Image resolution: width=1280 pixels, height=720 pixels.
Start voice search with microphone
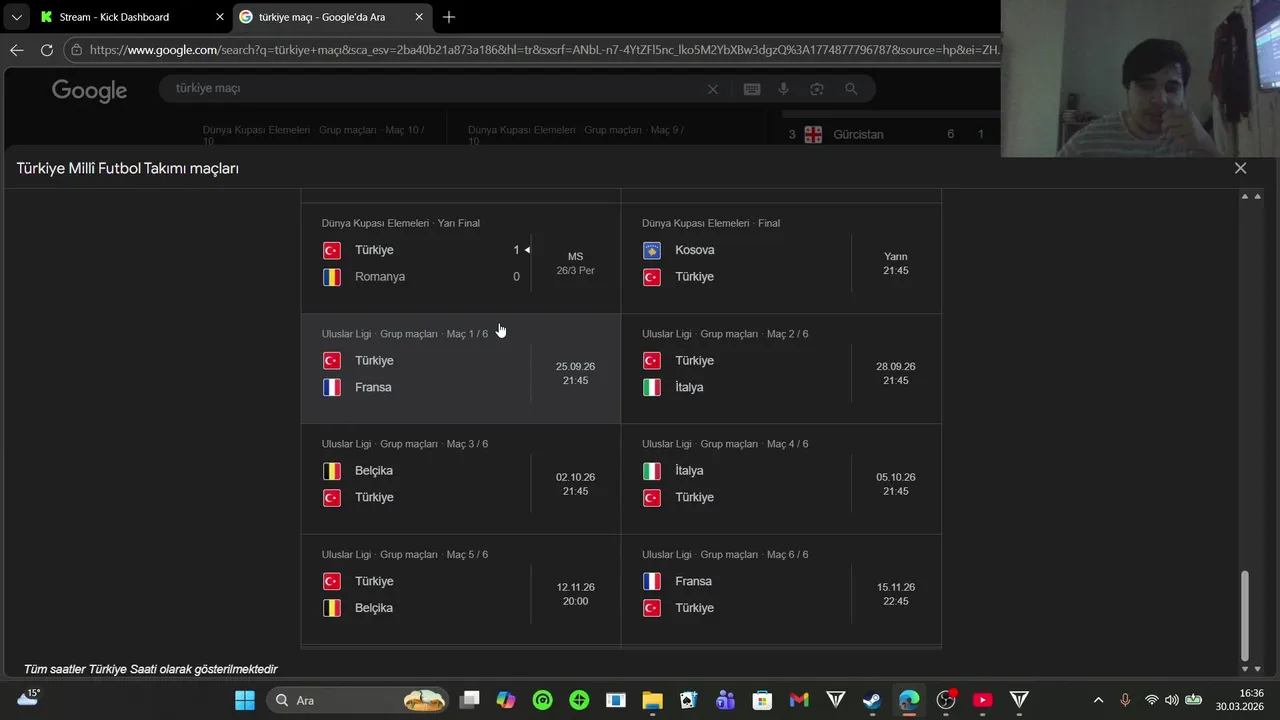(x=784, y=89)
